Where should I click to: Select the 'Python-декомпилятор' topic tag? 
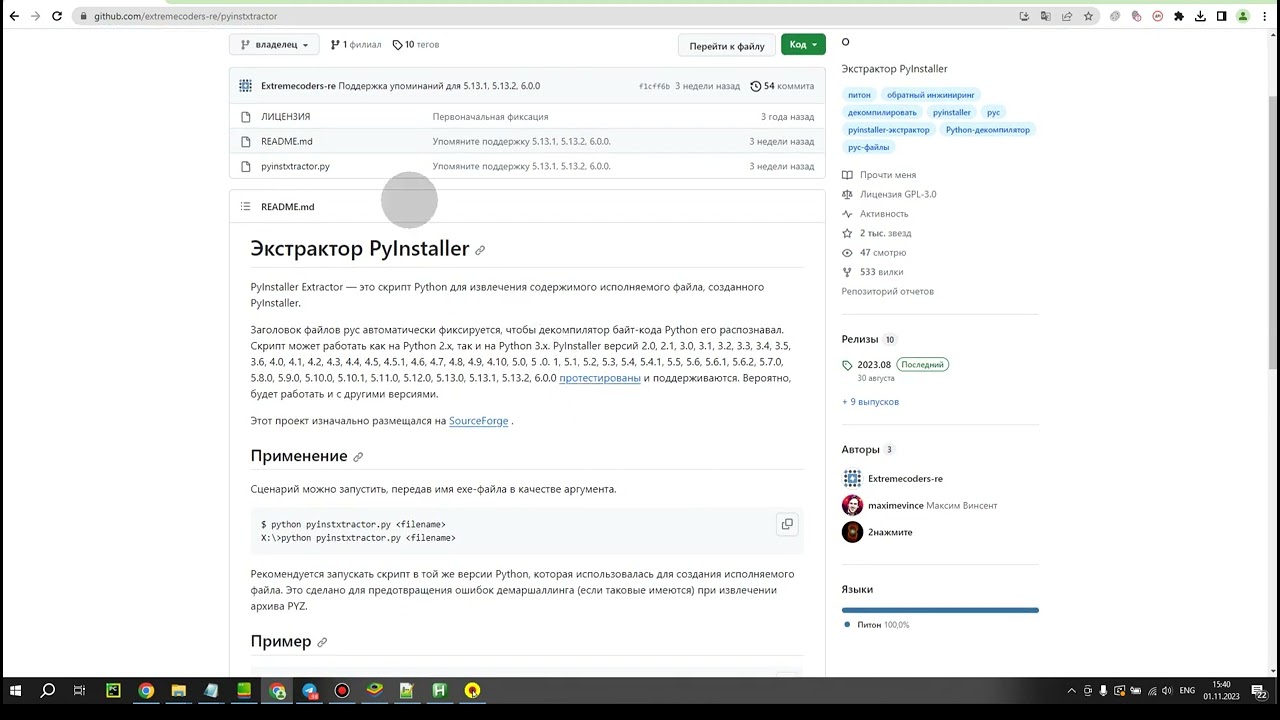click(987, 130)
